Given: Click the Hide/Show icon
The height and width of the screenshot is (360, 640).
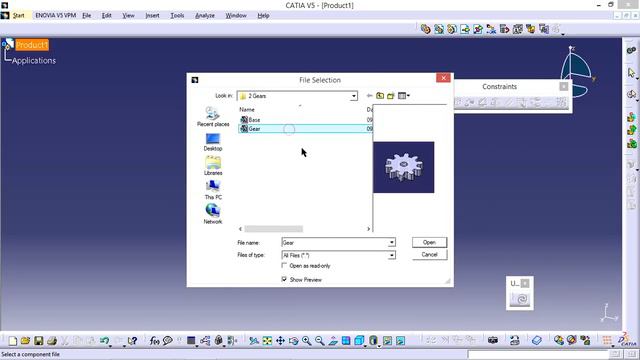Looking at the screenshot, I should pos(387,340).
